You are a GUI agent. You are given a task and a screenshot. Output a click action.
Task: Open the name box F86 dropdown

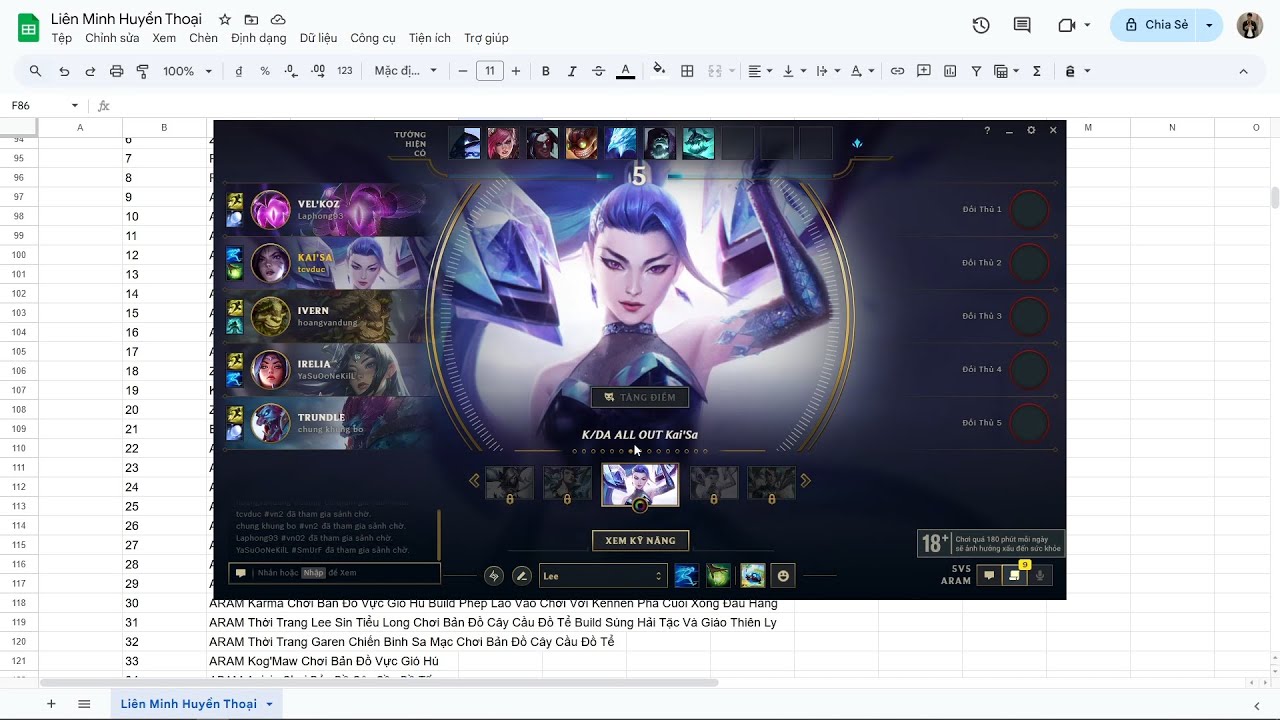point(74,106)
